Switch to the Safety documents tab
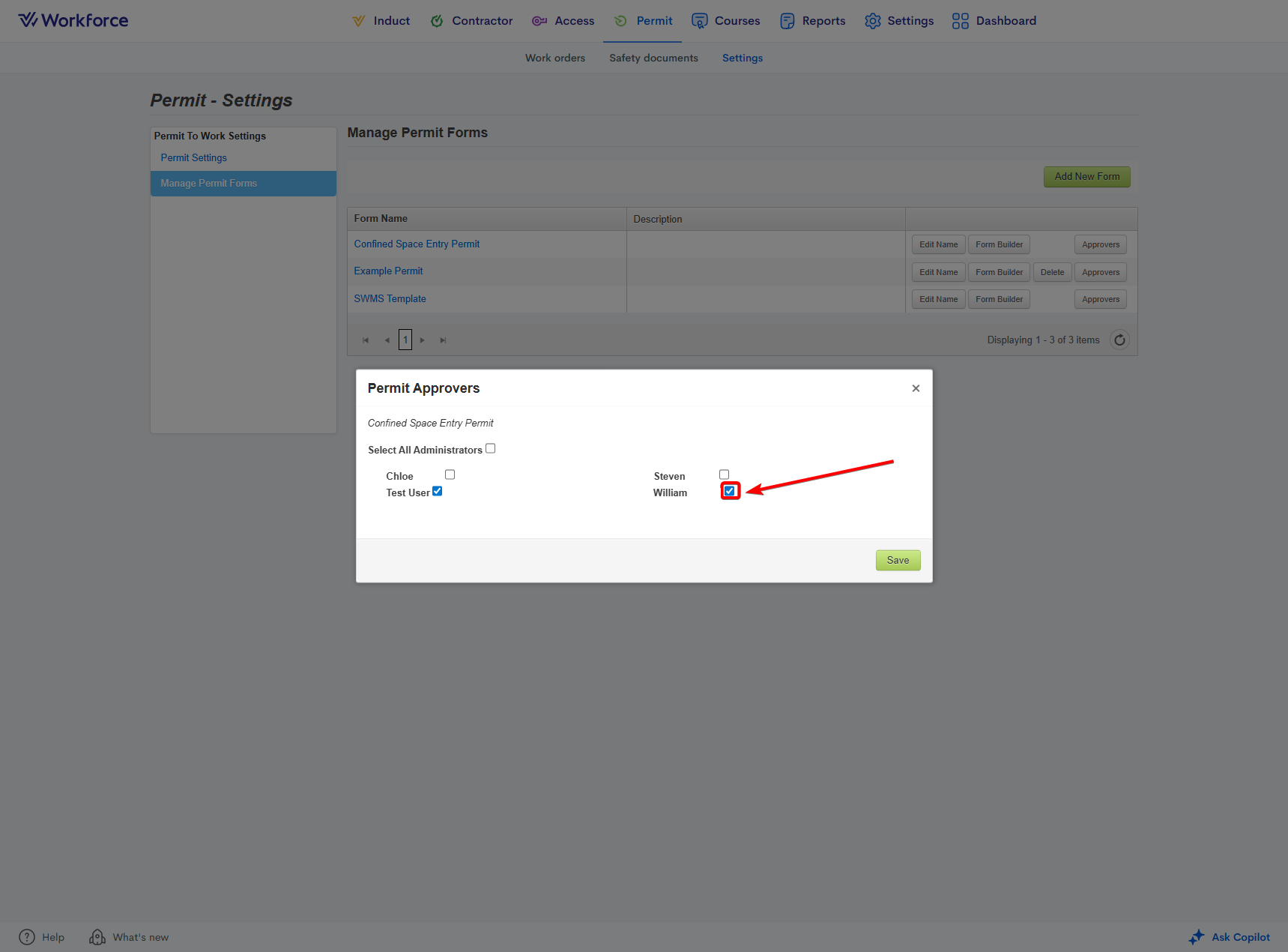The image size is (1288, 952). [653, 58]
